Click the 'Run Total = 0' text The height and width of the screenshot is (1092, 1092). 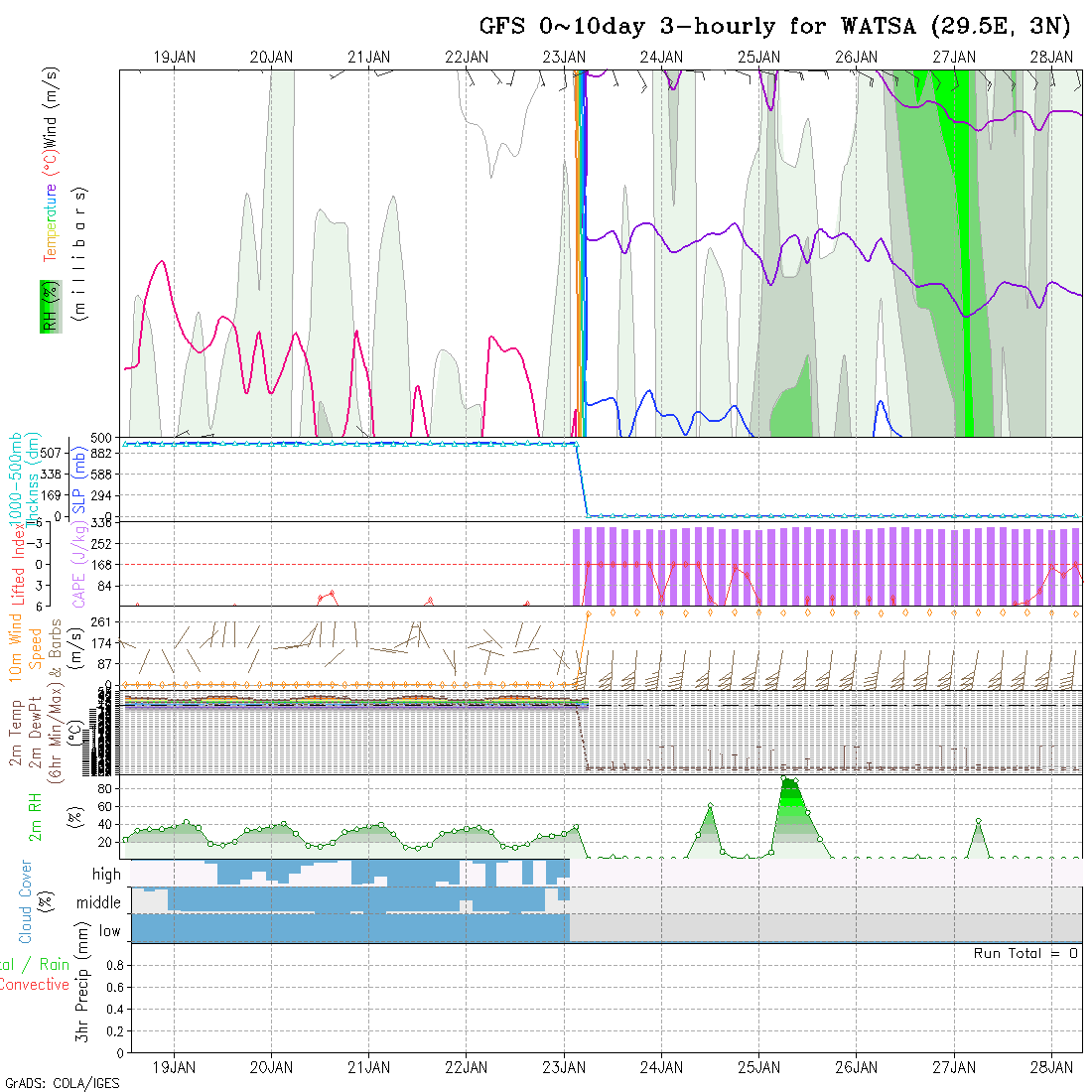pos(1025,953)
